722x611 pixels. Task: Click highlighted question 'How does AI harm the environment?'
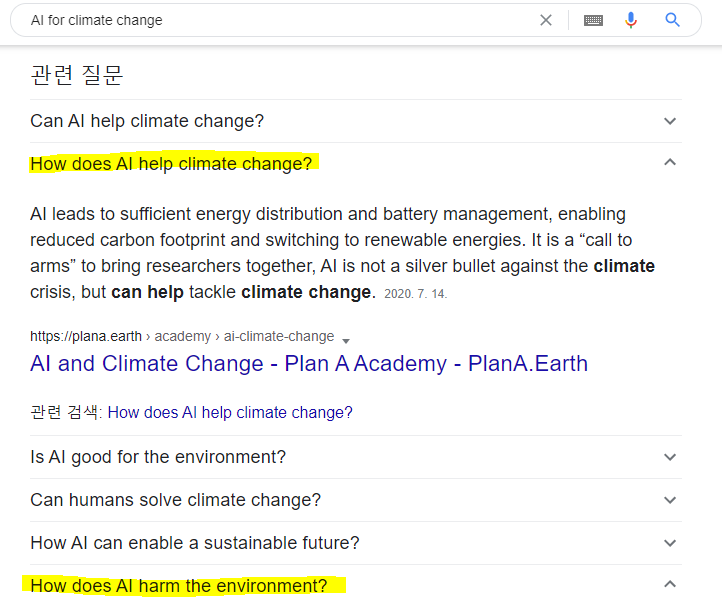(x=178, y=586)
